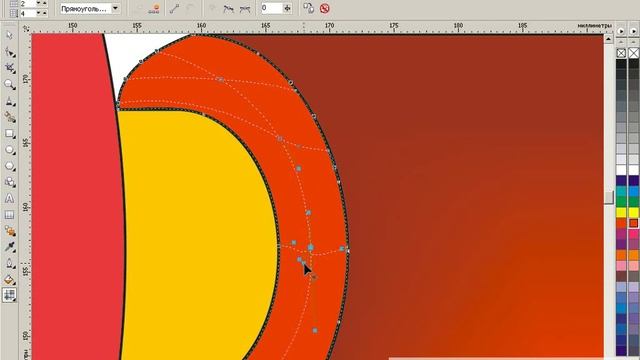Click mesh grid field showing 2

pyautogui.click(x=28, y=3)
